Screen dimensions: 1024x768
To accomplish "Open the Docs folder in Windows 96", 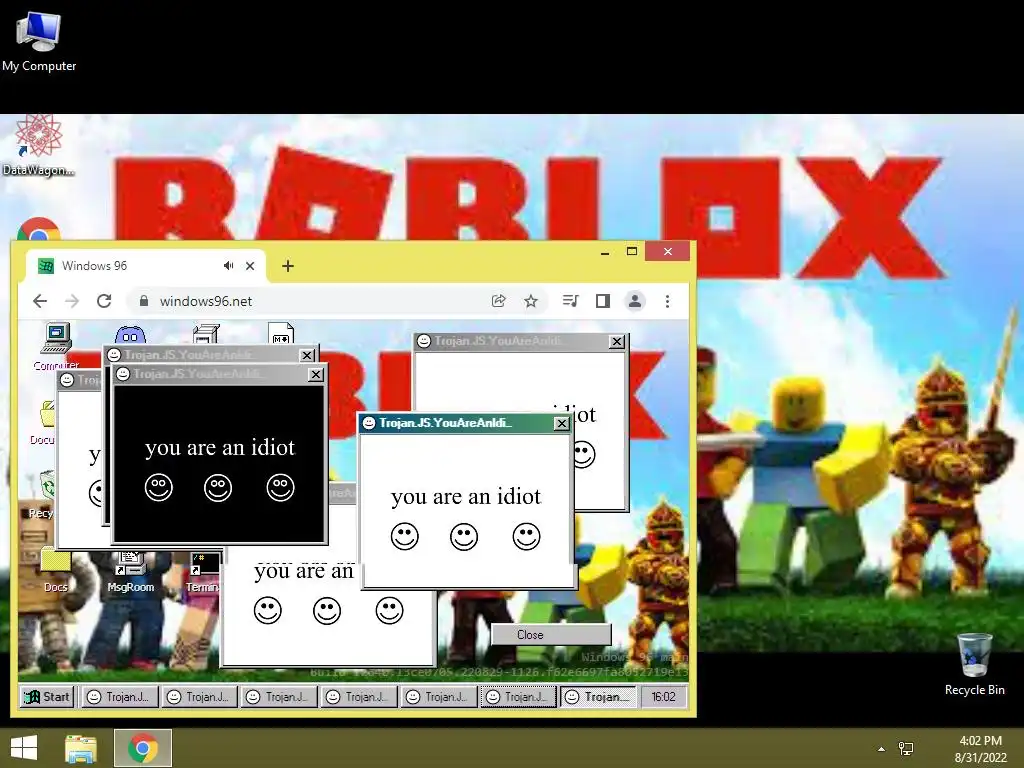I will [x=56, y=571].
